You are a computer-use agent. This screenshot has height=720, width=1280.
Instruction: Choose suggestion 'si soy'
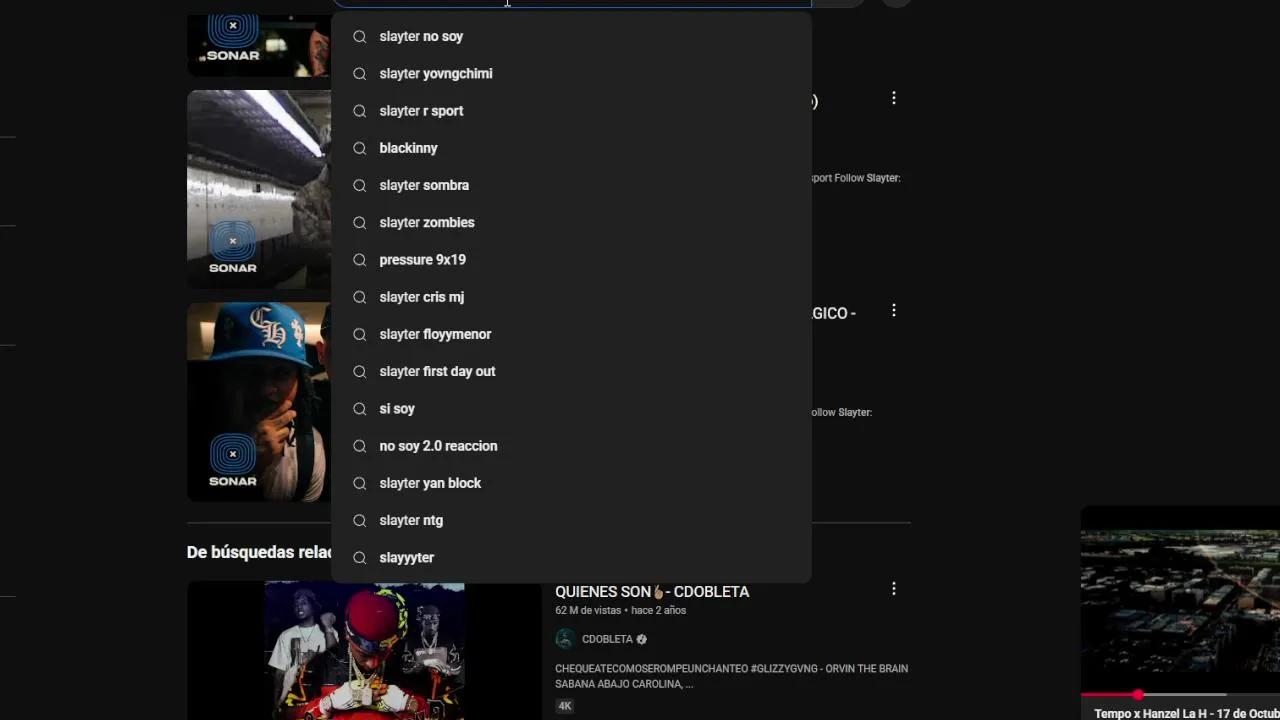click(x=571, y=409)
